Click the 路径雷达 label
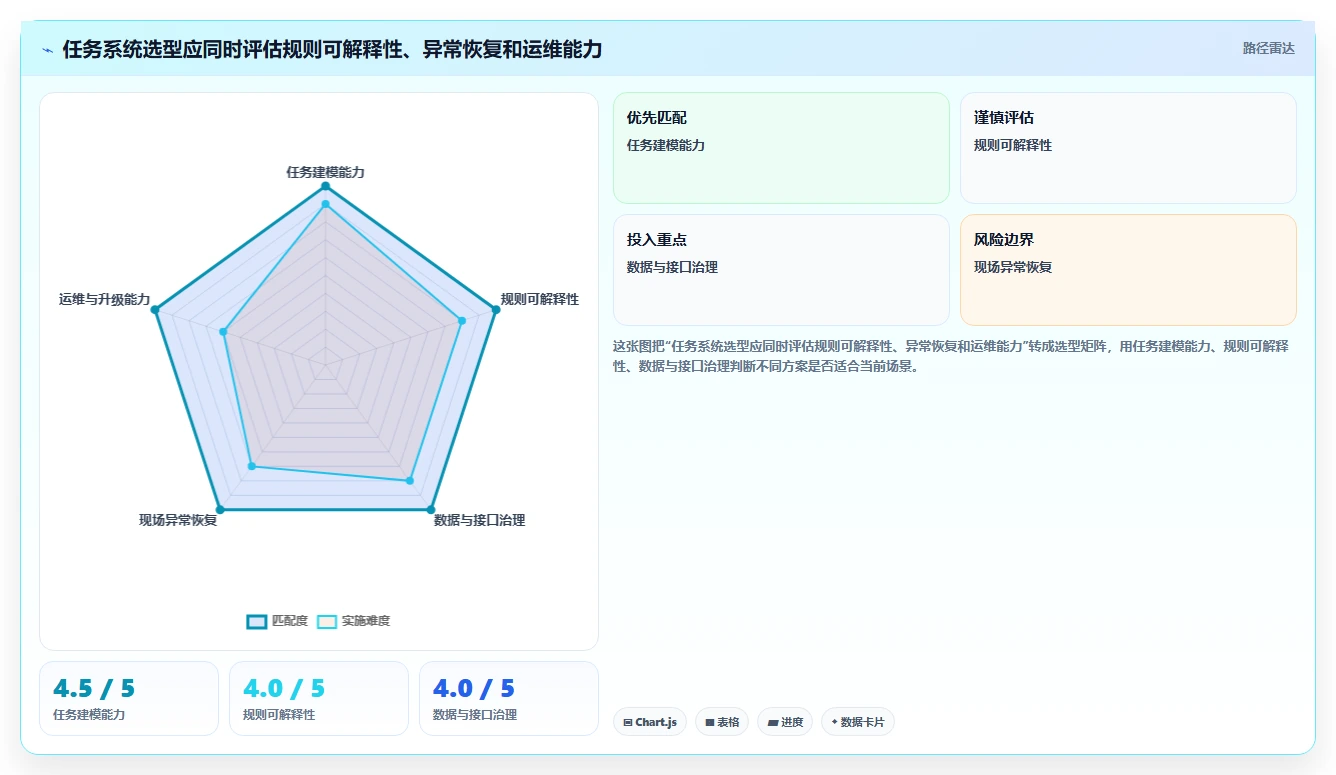This screenshot has height=775, width=1336. pos(1269,48)
